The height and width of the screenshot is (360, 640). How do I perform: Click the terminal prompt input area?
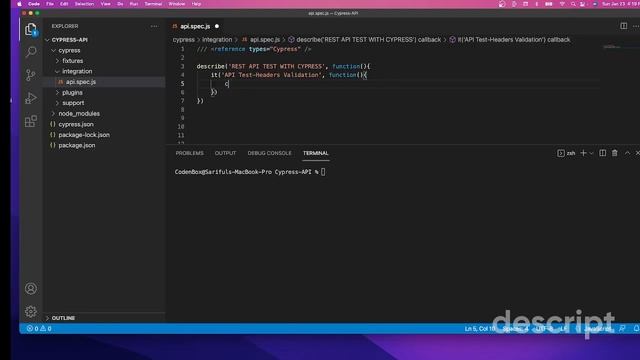coord(323,172)
